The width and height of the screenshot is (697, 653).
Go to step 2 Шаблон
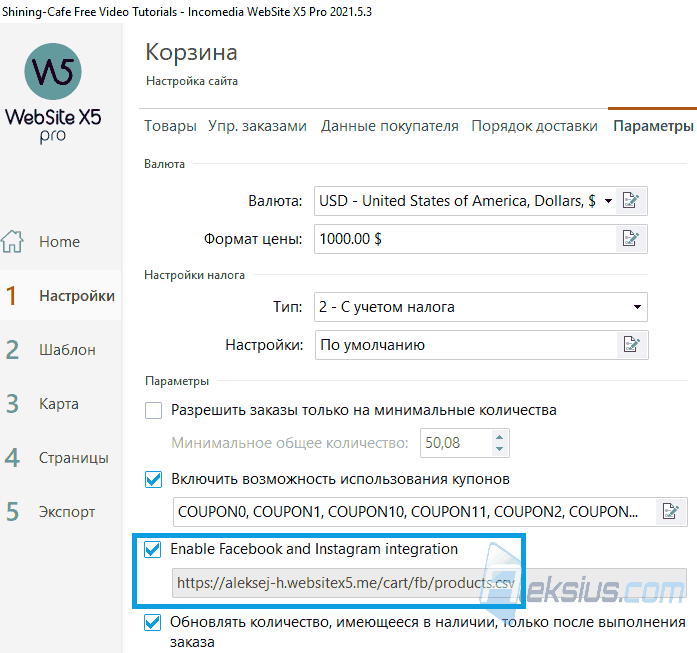point(60,350)
